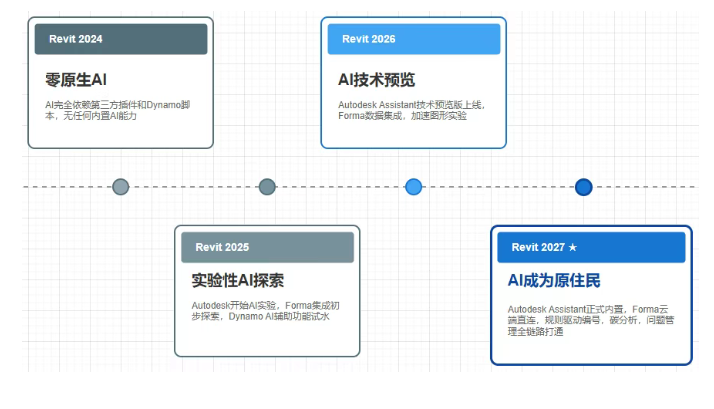The height and width of the screenshot is (409, 714).
Task: Click the Revit 2024 description mentioning Dynamo脚本
Action: (117, 110)
